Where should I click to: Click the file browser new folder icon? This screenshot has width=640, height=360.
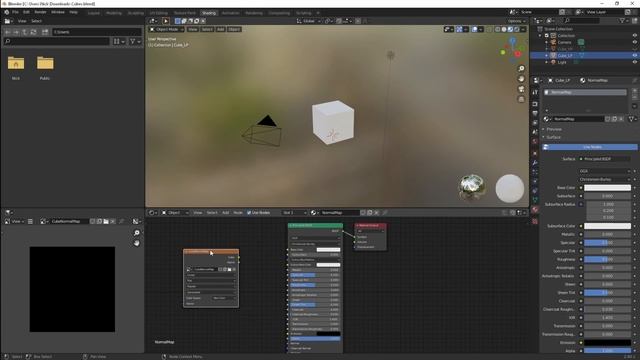click(45, 32)
